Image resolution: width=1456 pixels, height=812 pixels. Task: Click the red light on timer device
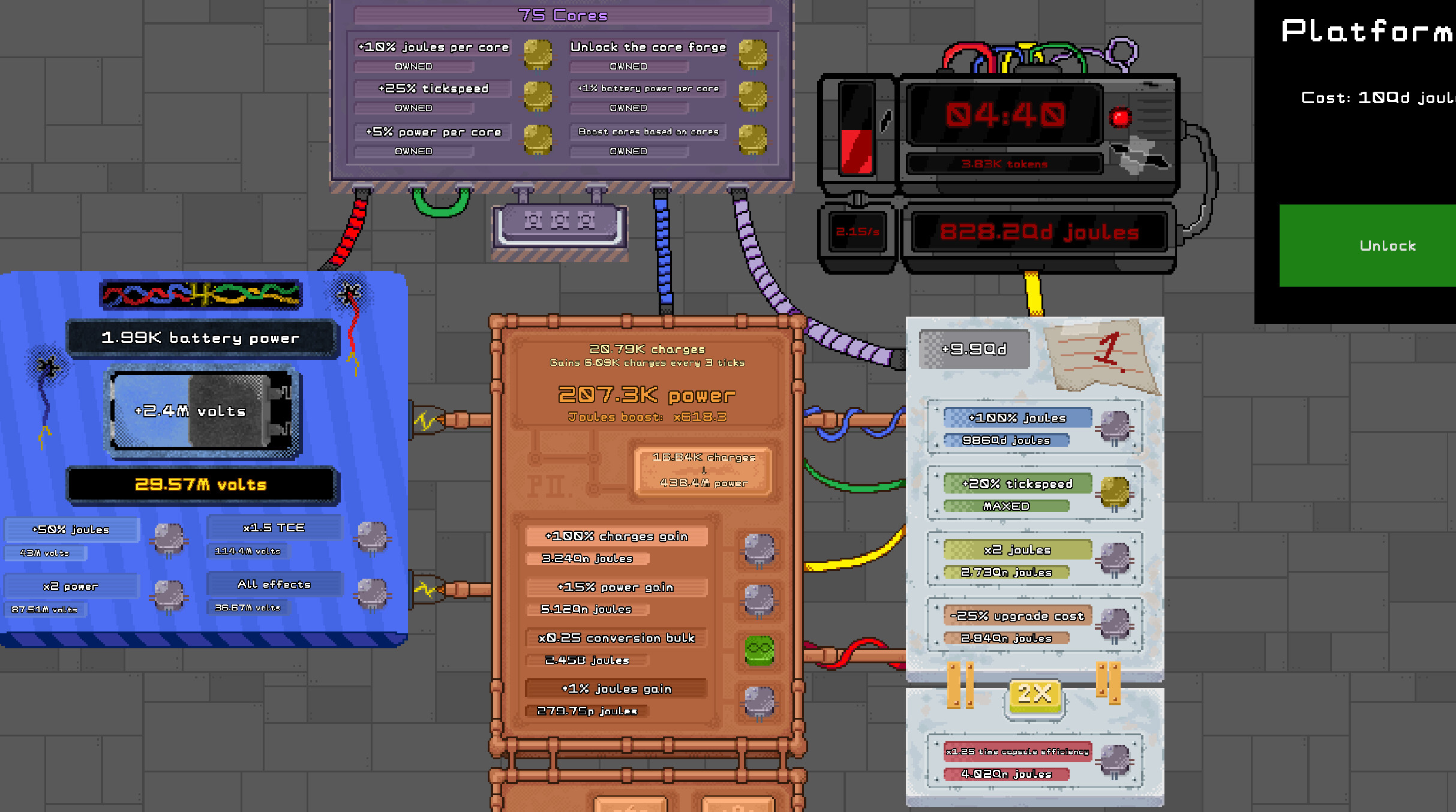(x=1119, y=118)
